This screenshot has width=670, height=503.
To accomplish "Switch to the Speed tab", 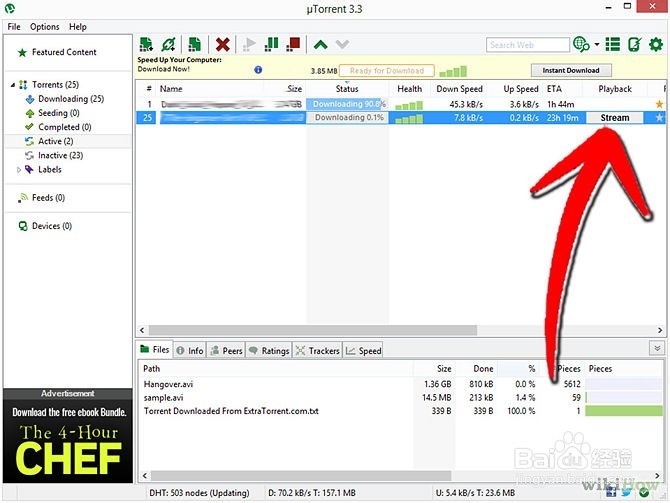I will [x=364, y=350].
